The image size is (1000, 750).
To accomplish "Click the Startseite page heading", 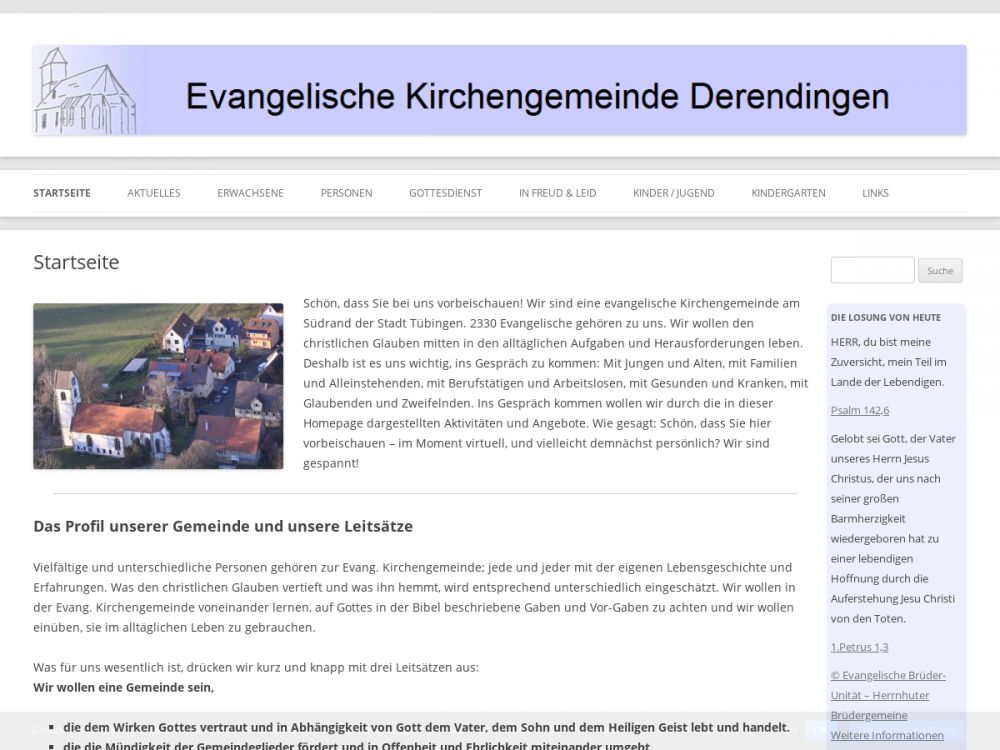I will pos(76,262).
